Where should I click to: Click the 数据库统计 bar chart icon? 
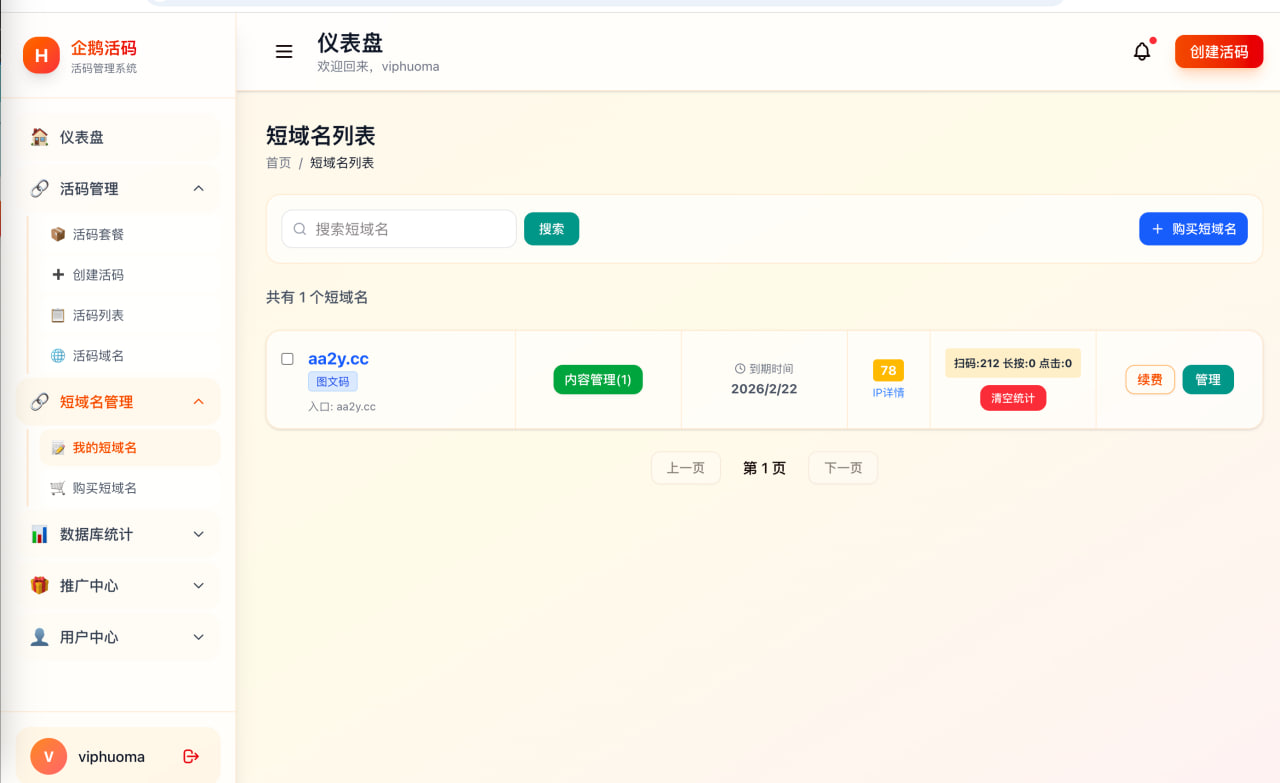(x=38, y=534)
